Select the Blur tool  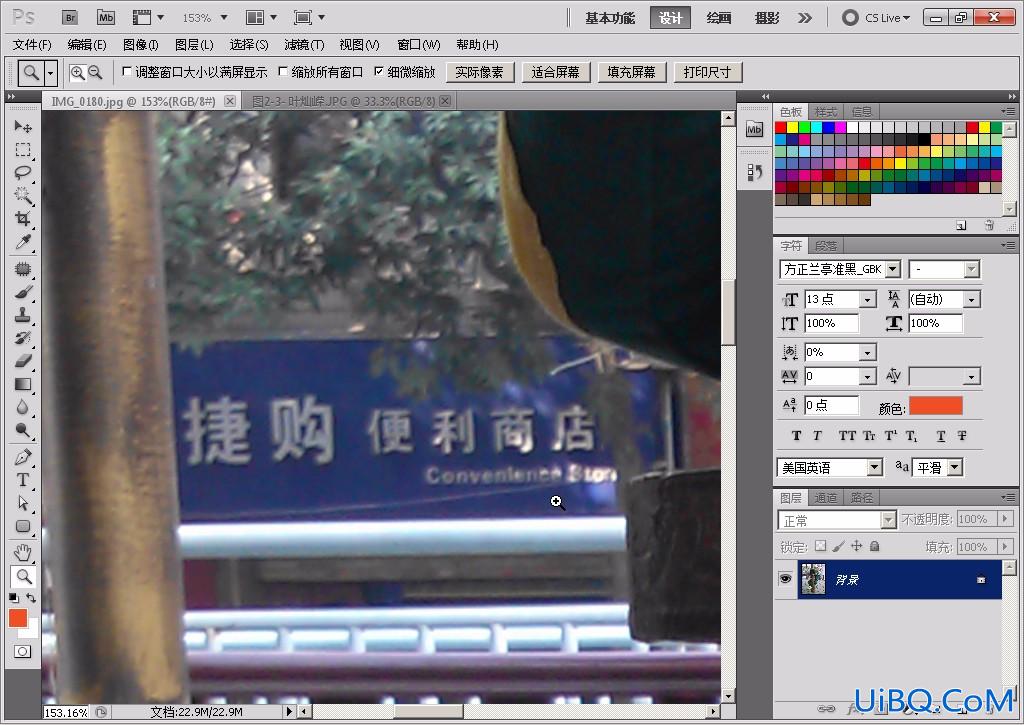point(23,407)
